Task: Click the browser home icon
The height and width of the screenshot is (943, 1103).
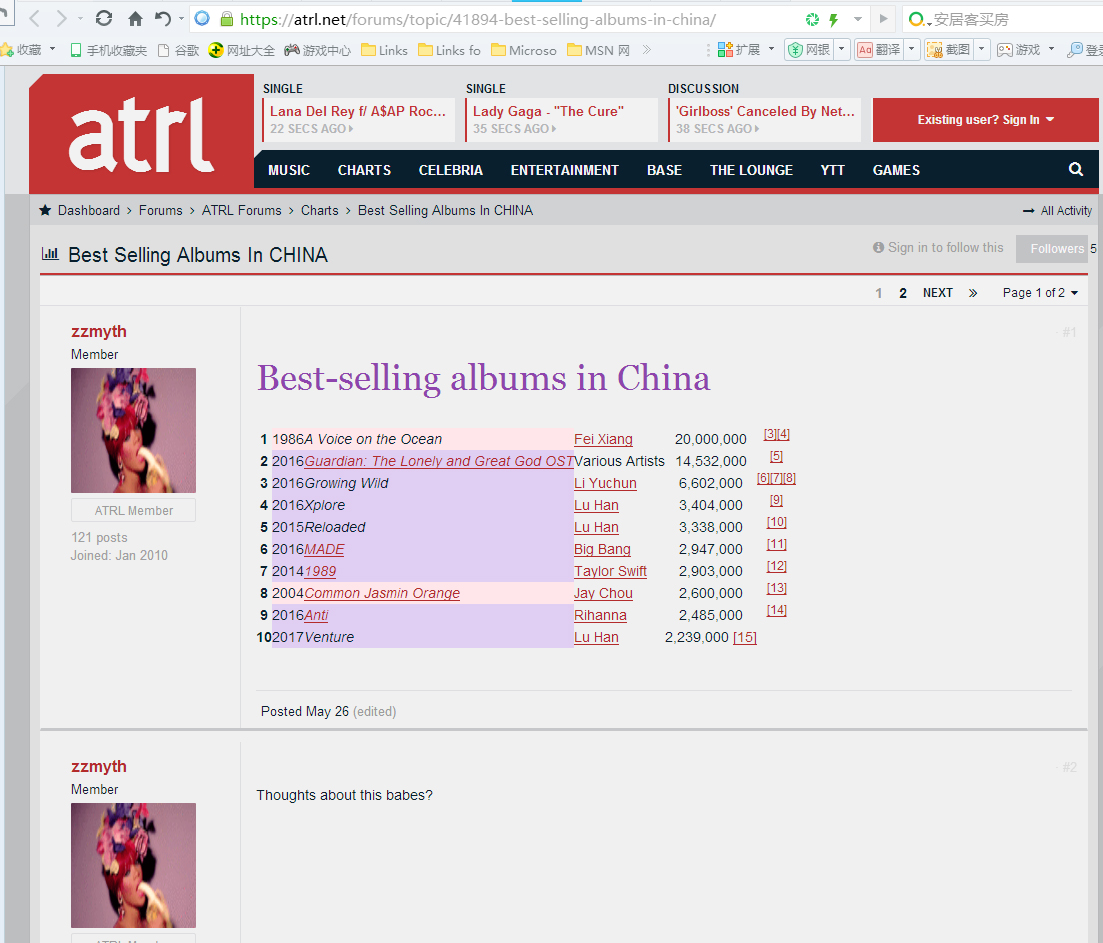Action: [x=135, y=18]
